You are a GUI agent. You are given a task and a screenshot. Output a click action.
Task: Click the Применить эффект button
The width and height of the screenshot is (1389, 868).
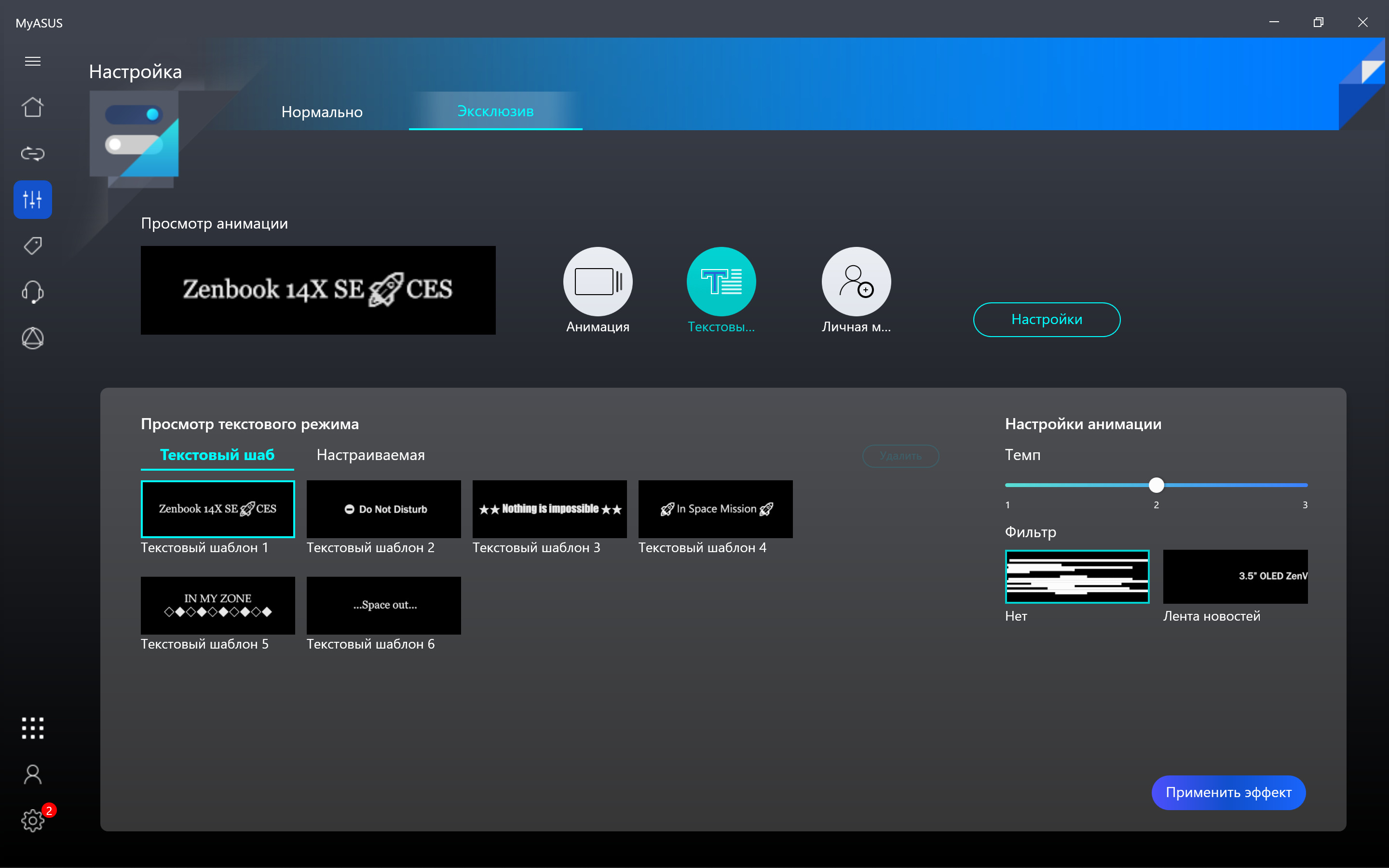[x=1228, y=793]
